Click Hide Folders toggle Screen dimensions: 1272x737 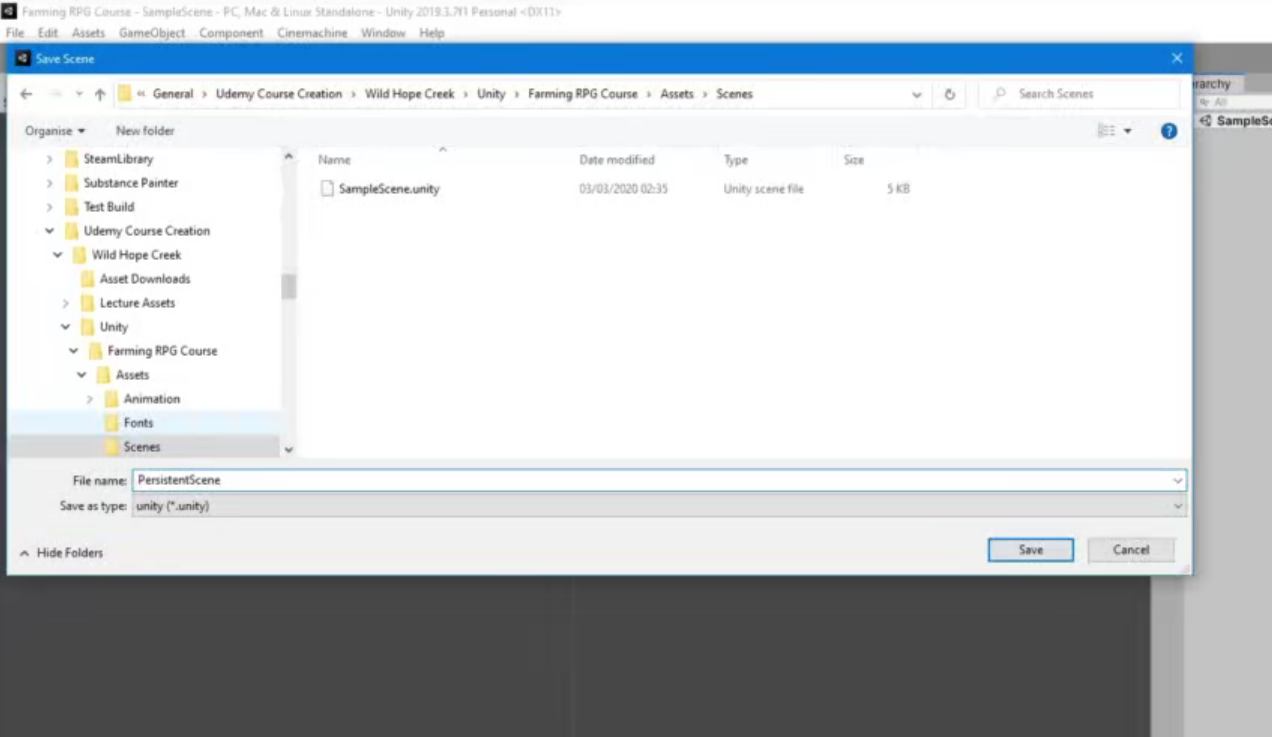(61, 553)
